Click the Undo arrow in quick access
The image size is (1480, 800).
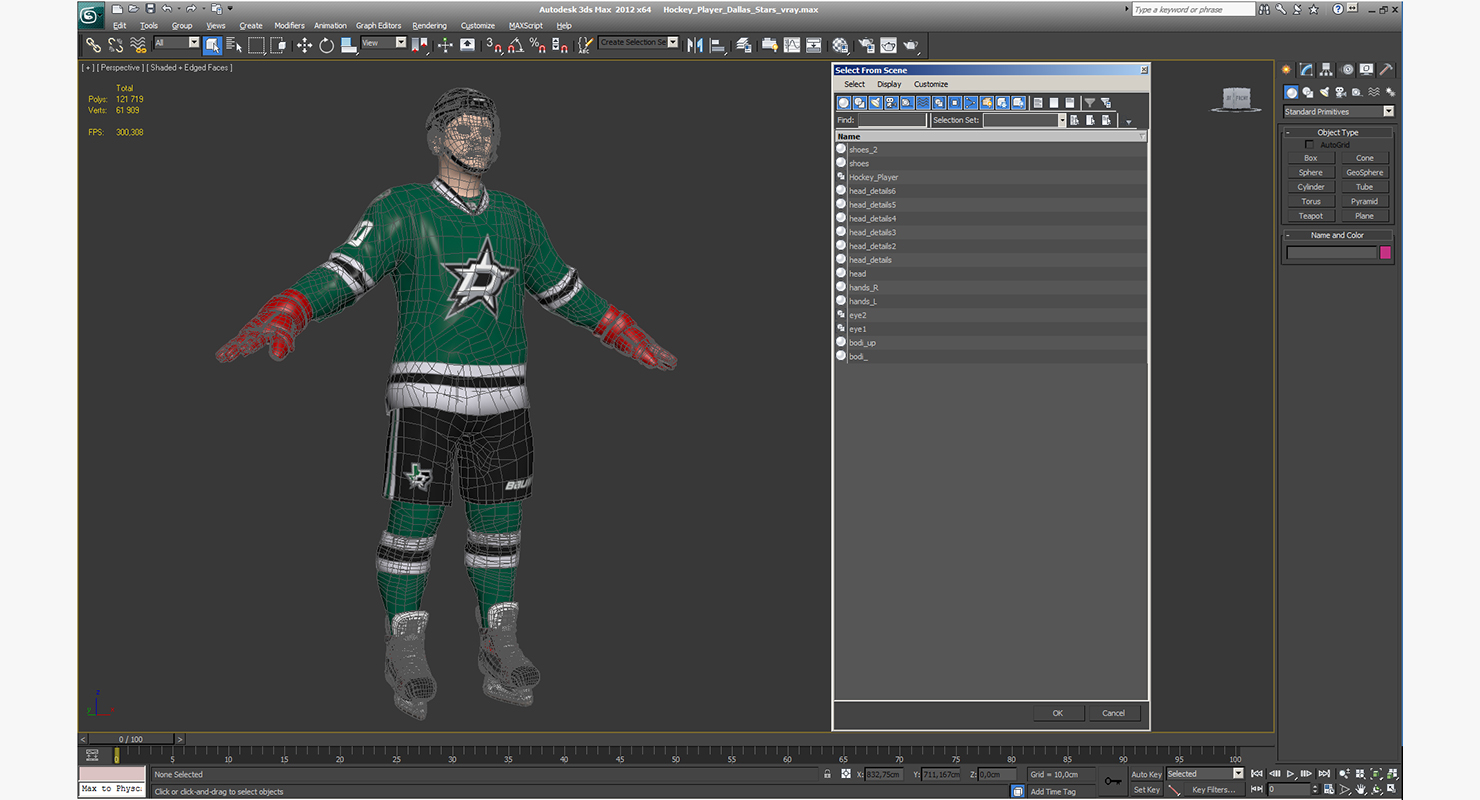pyautogui.click(x=166, y=9)
